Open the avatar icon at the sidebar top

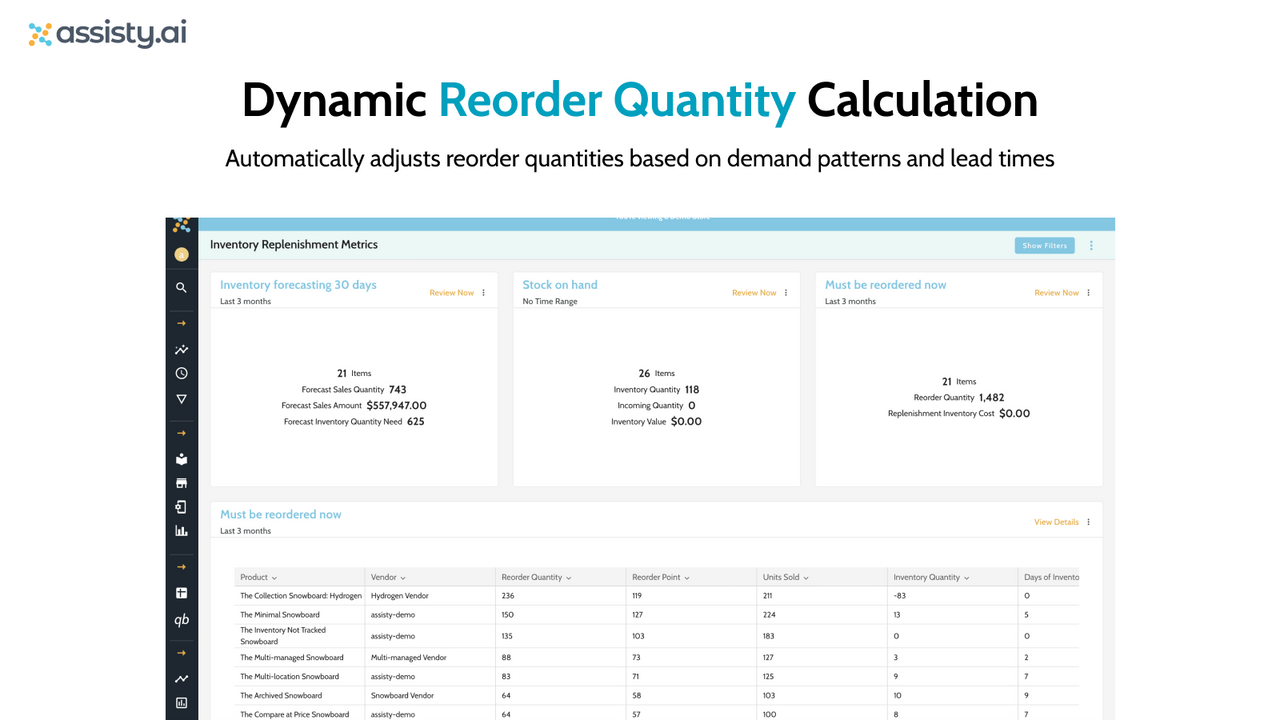point(181,254)
